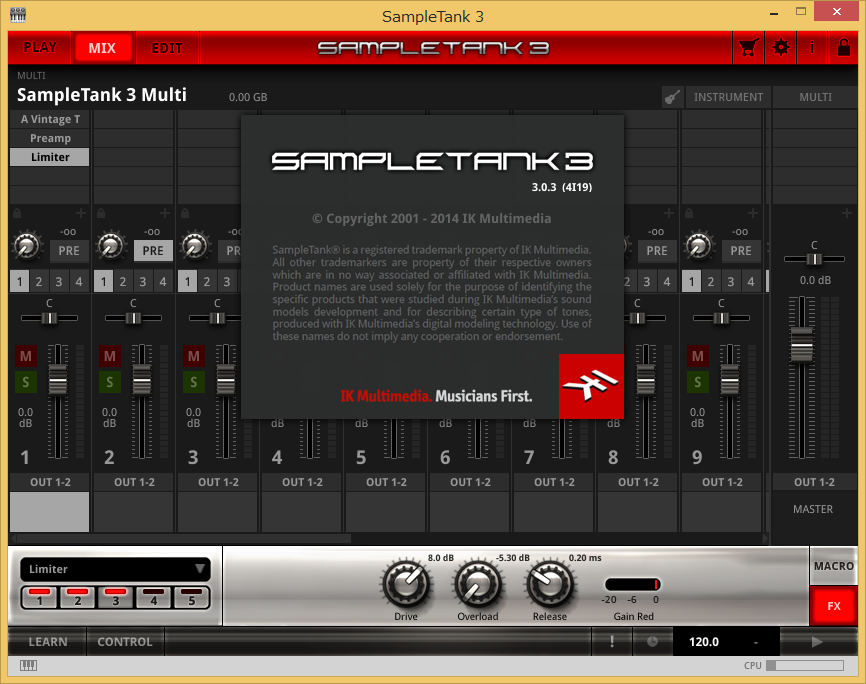Select the 'A Vintage T' instrument slot
The height and width of the screenshot is (684, 866).
click(50, 119)
